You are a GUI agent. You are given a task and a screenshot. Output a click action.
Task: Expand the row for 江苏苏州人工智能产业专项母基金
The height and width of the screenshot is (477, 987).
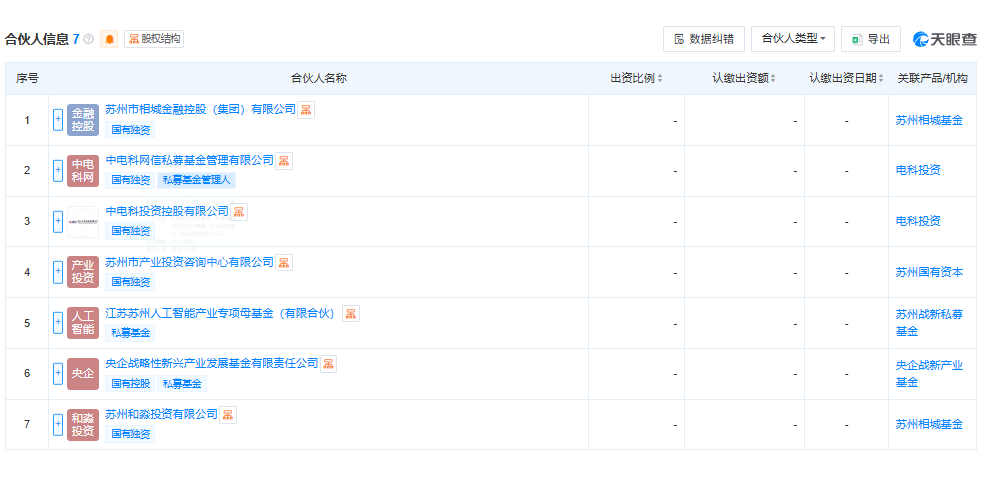point(58,323)
